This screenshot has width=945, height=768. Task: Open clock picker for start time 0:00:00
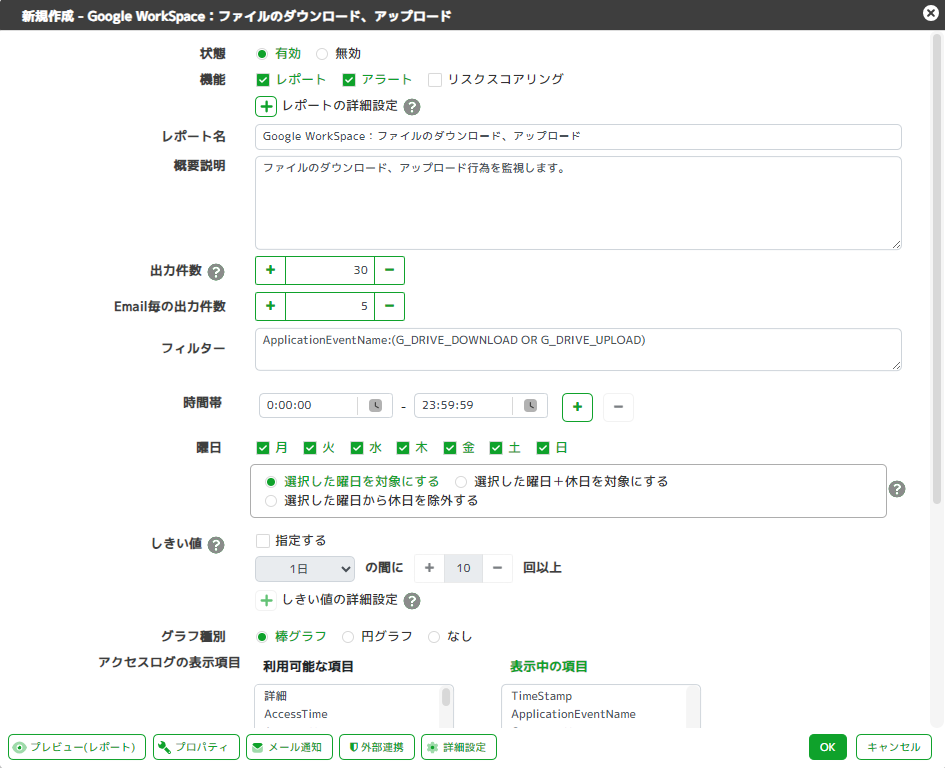[x=375, y=405]
